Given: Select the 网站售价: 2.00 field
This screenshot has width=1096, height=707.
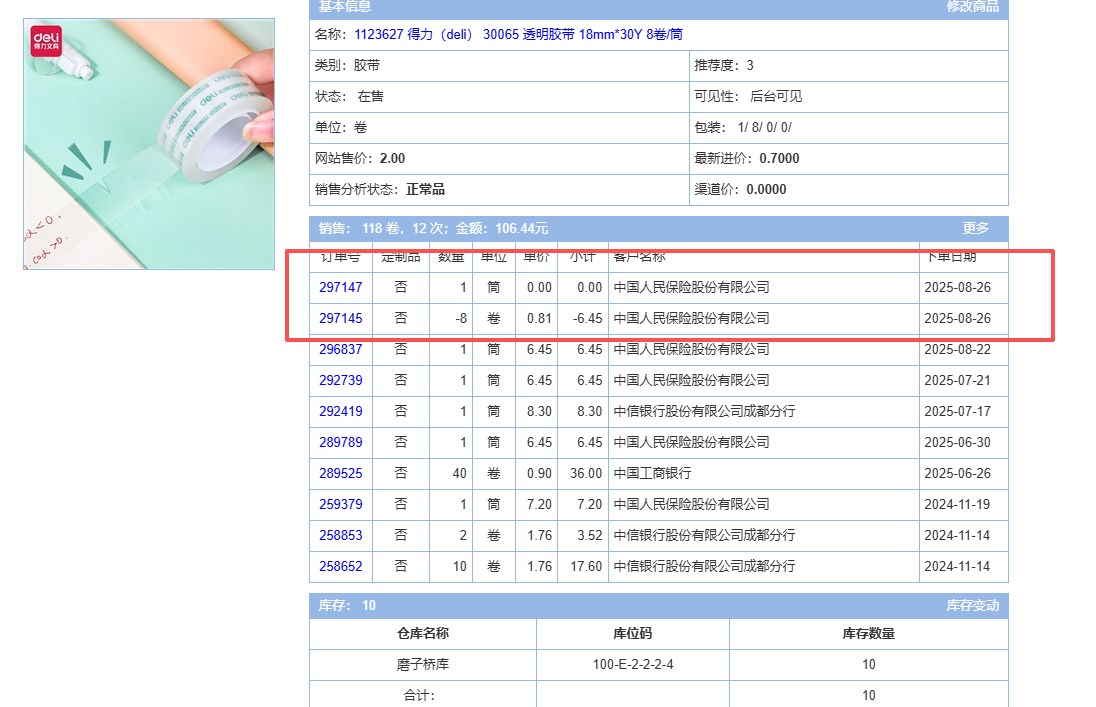Looking at the screenshot, I should 499,159.
